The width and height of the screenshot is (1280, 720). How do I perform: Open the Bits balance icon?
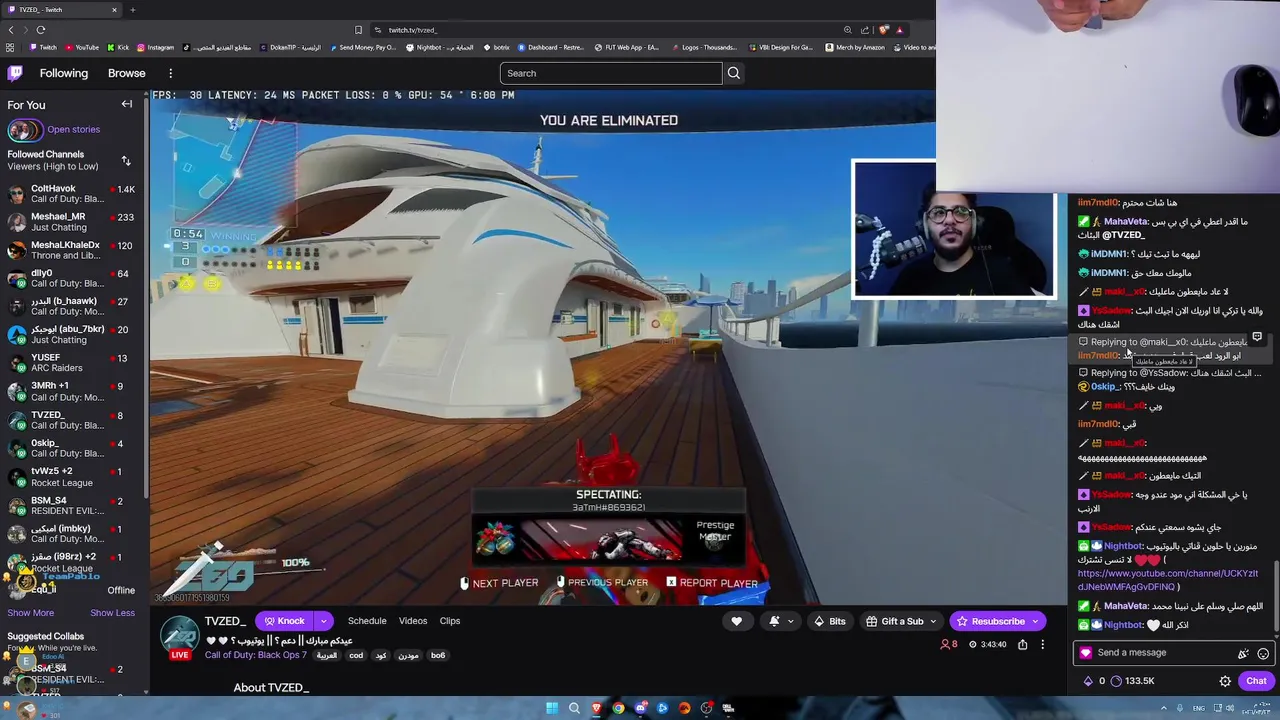[x=1088, y=681]
